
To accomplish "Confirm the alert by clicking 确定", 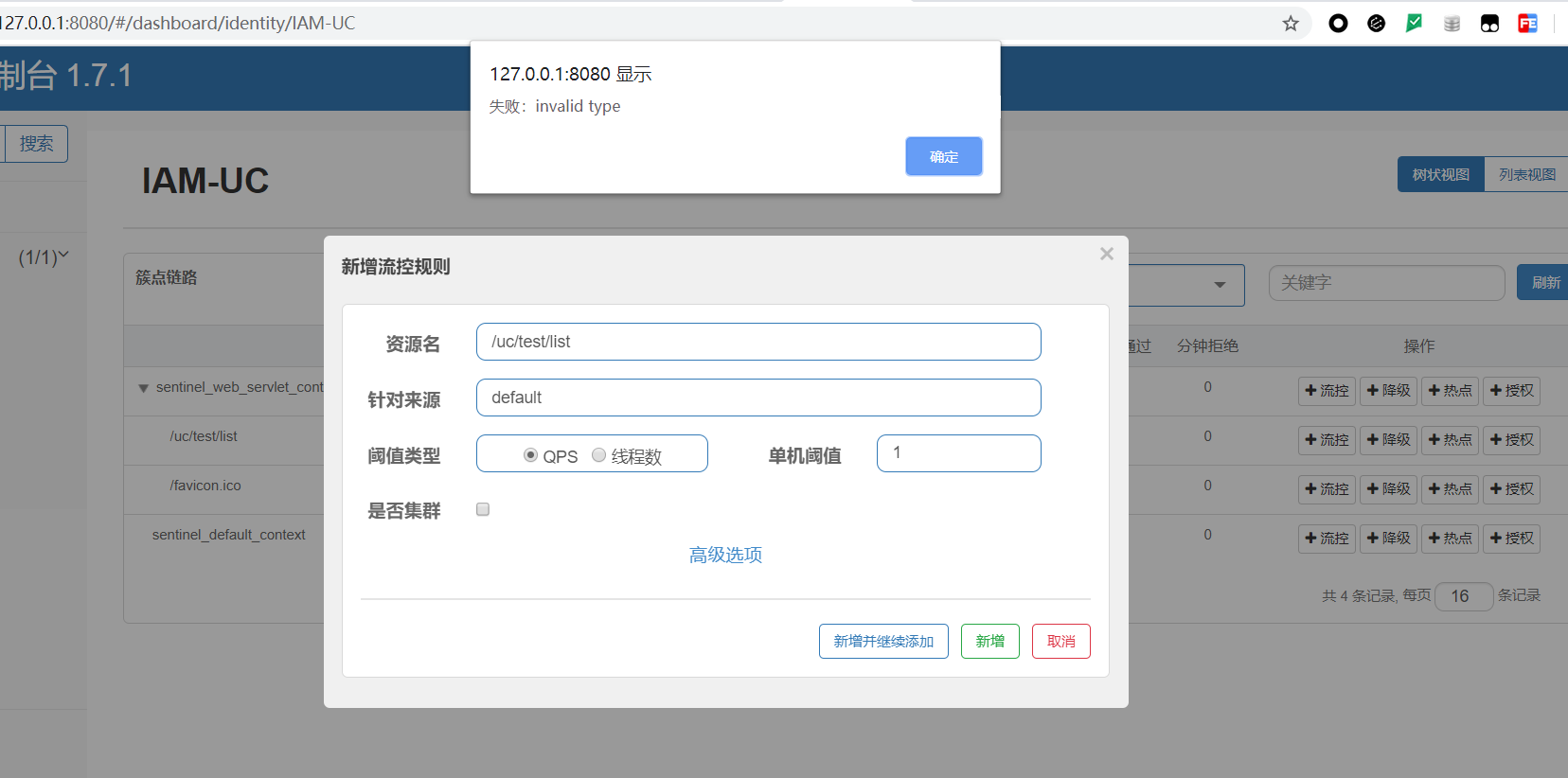I will point(944,156).
